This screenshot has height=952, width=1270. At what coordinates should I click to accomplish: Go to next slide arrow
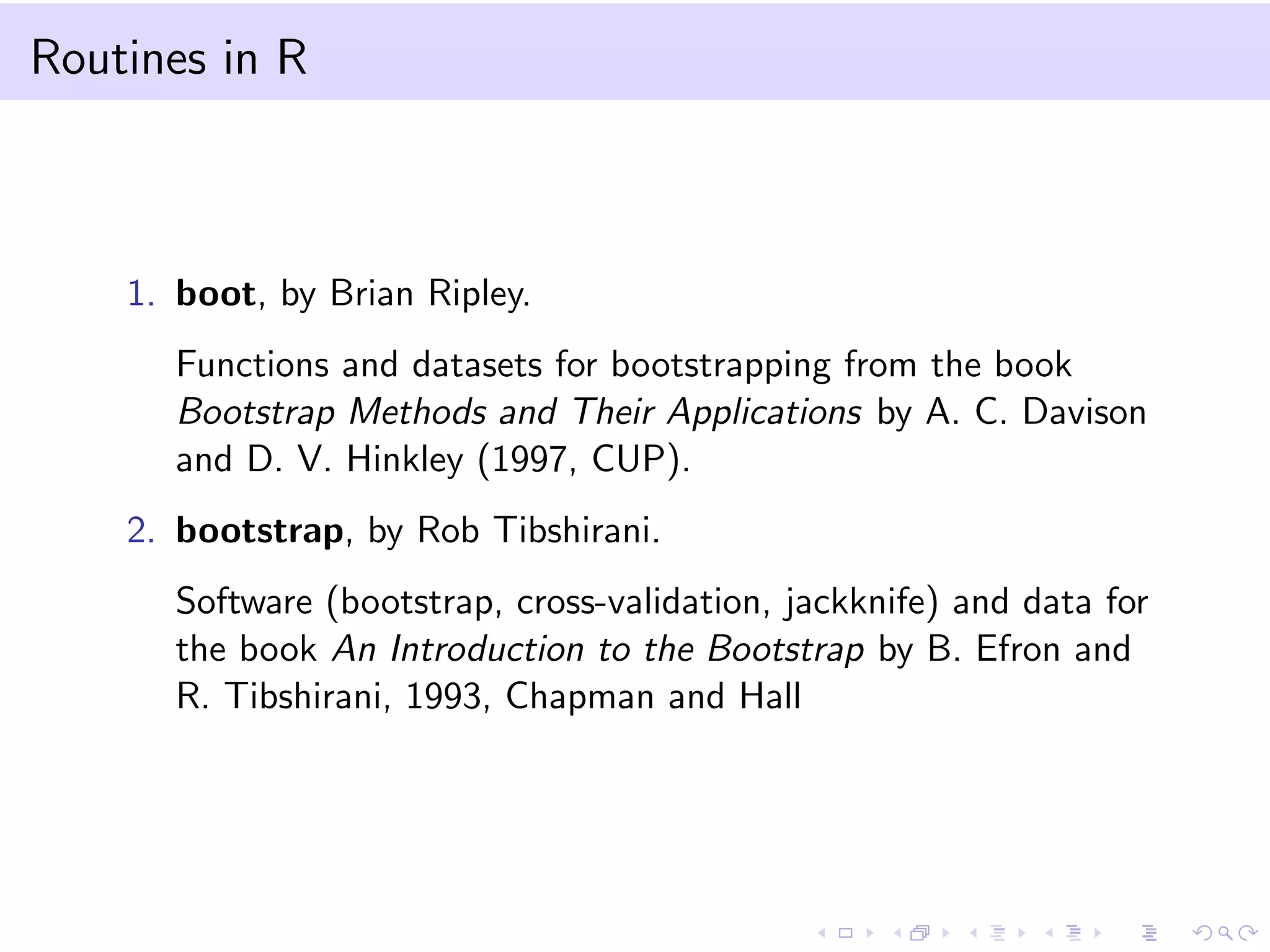(870, 932)
